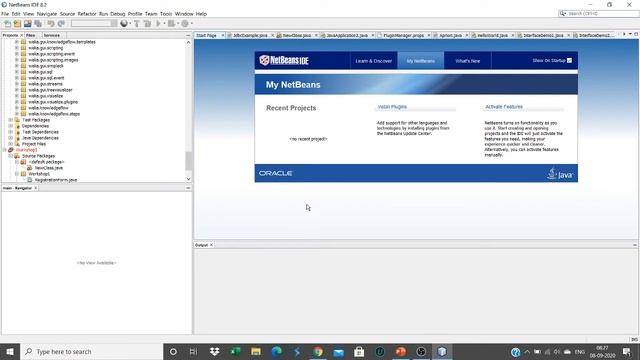Click the Open Project toolbar icon
Image resolution: width=640 pixels, height=360 pixels.
click(28, 24)
